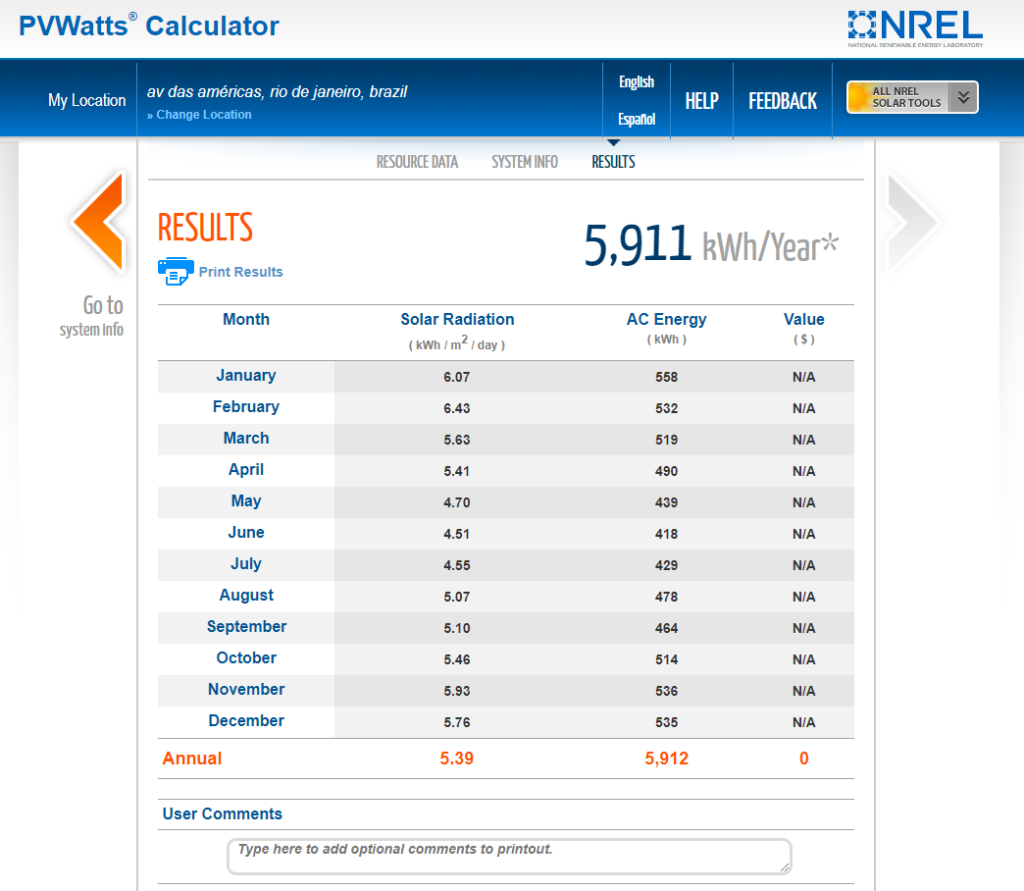Click May solar radiation 4.70
Image resolution: width=1024 pixels, height=891 pixels.
[456, 502]
